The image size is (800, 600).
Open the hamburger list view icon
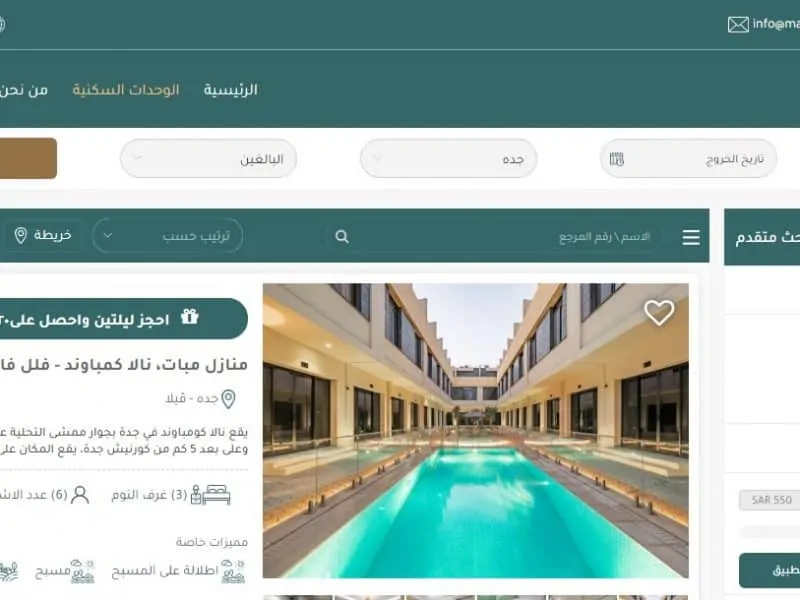click(691, 237)
